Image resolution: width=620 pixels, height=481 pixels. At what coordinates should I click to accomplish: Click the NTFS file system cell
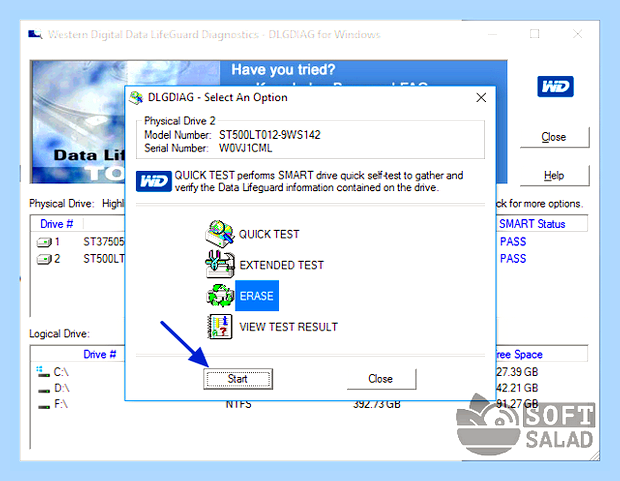click(238, 405)
